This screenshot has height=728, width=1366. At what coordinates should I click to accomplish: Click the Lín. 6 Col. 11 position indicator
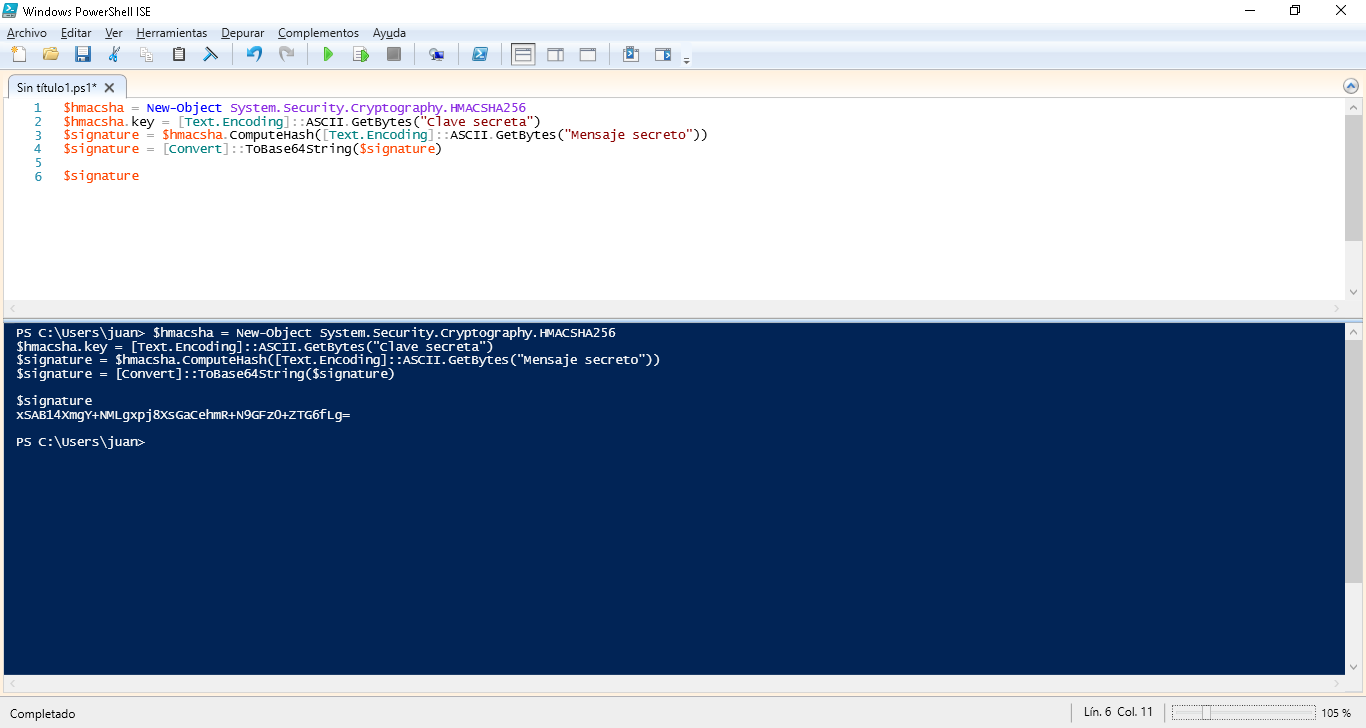pyautogui.click(x=1118, y=712)
